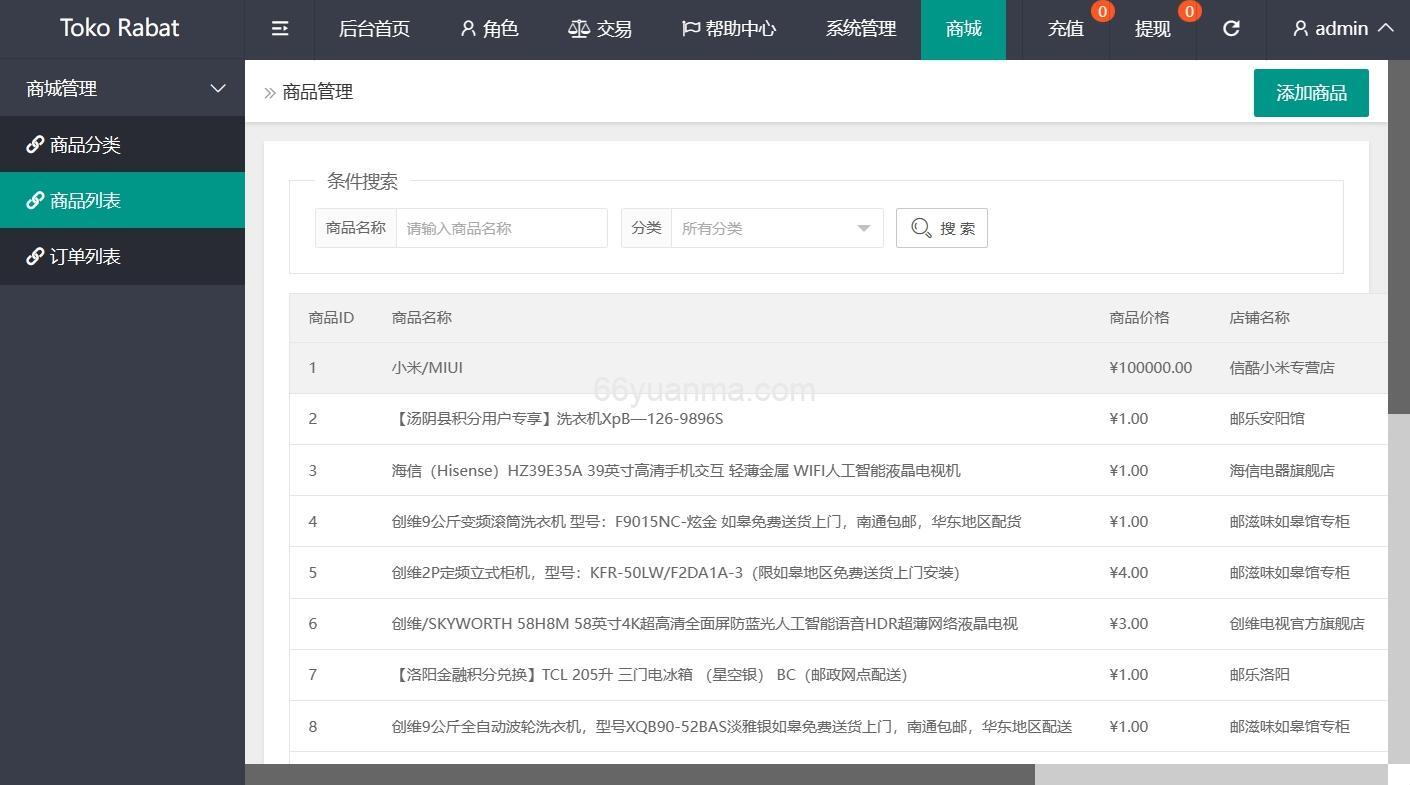Click the link icon beside 商品分类
Viewport: 1410px width, 785px height.
coord(35,144)
